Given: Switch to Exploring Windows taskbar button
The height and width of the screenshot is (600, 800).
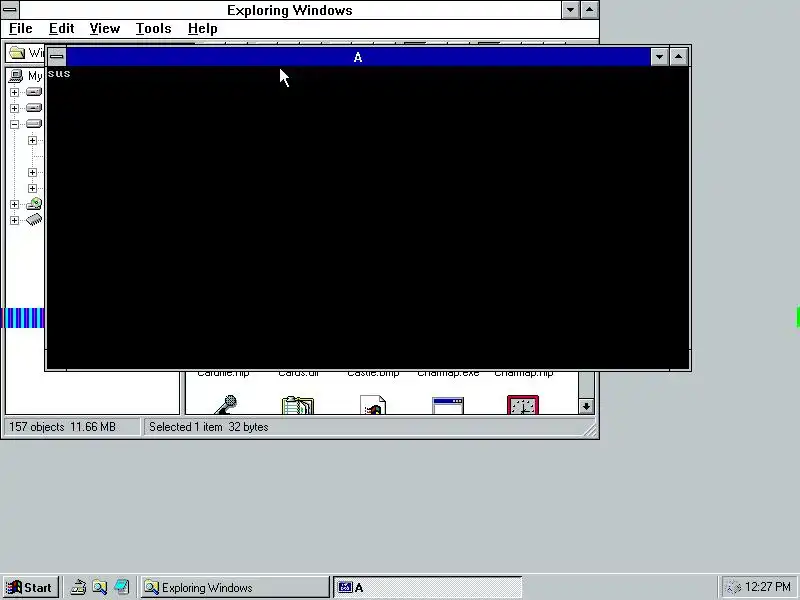Looking at the screenshot, I should point(235,587).
